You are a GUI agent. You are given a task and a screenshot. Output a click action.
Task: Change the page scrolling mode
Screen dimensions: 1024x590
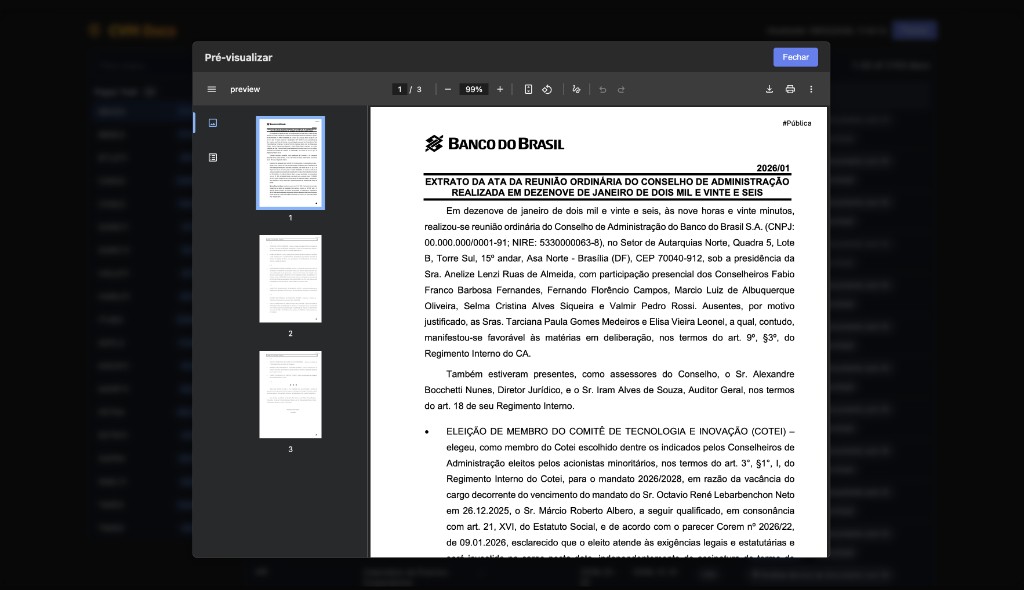pyautogui.click(x=528, y=89)
